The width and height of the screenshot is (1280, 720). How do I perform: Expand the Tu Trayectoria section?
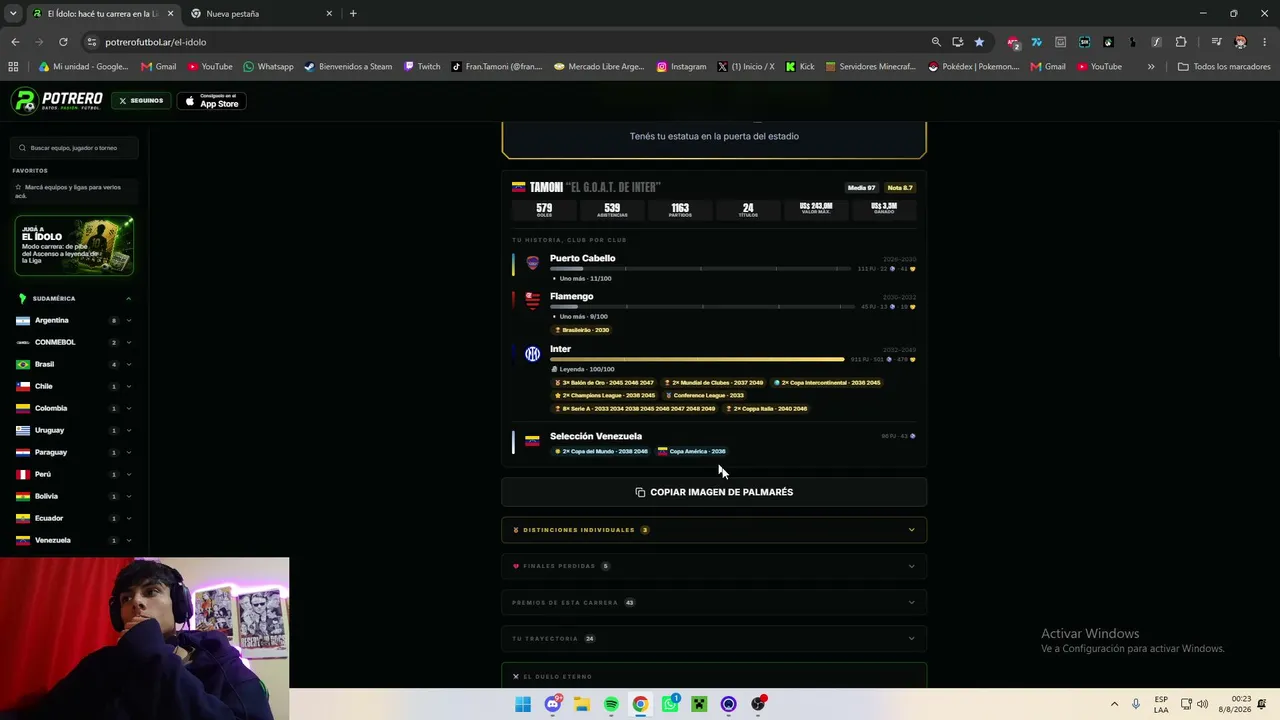[x=714, y=638]
